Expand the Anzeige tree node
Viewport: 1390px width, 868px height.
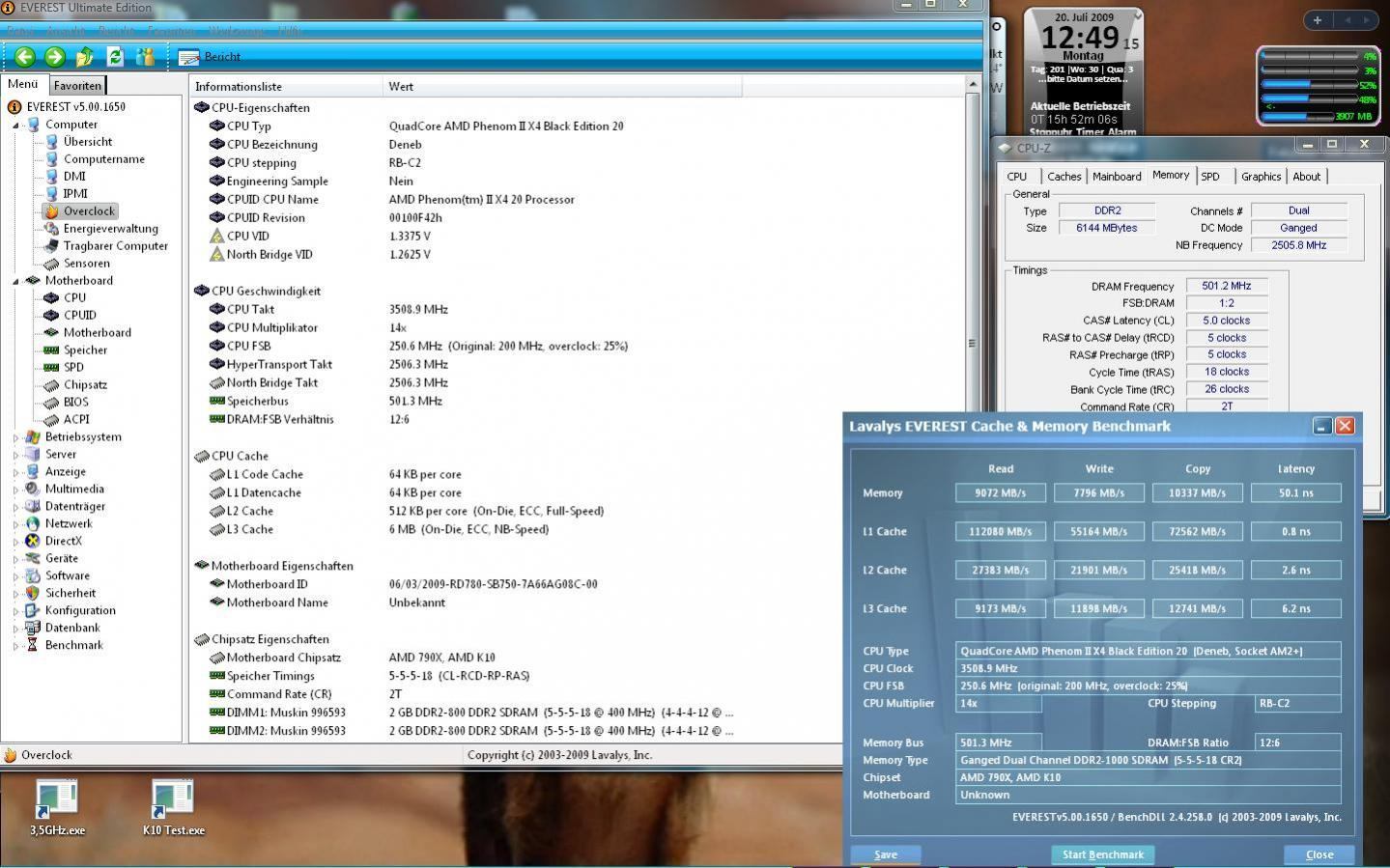pyautogui.click(x=15, y=472)
